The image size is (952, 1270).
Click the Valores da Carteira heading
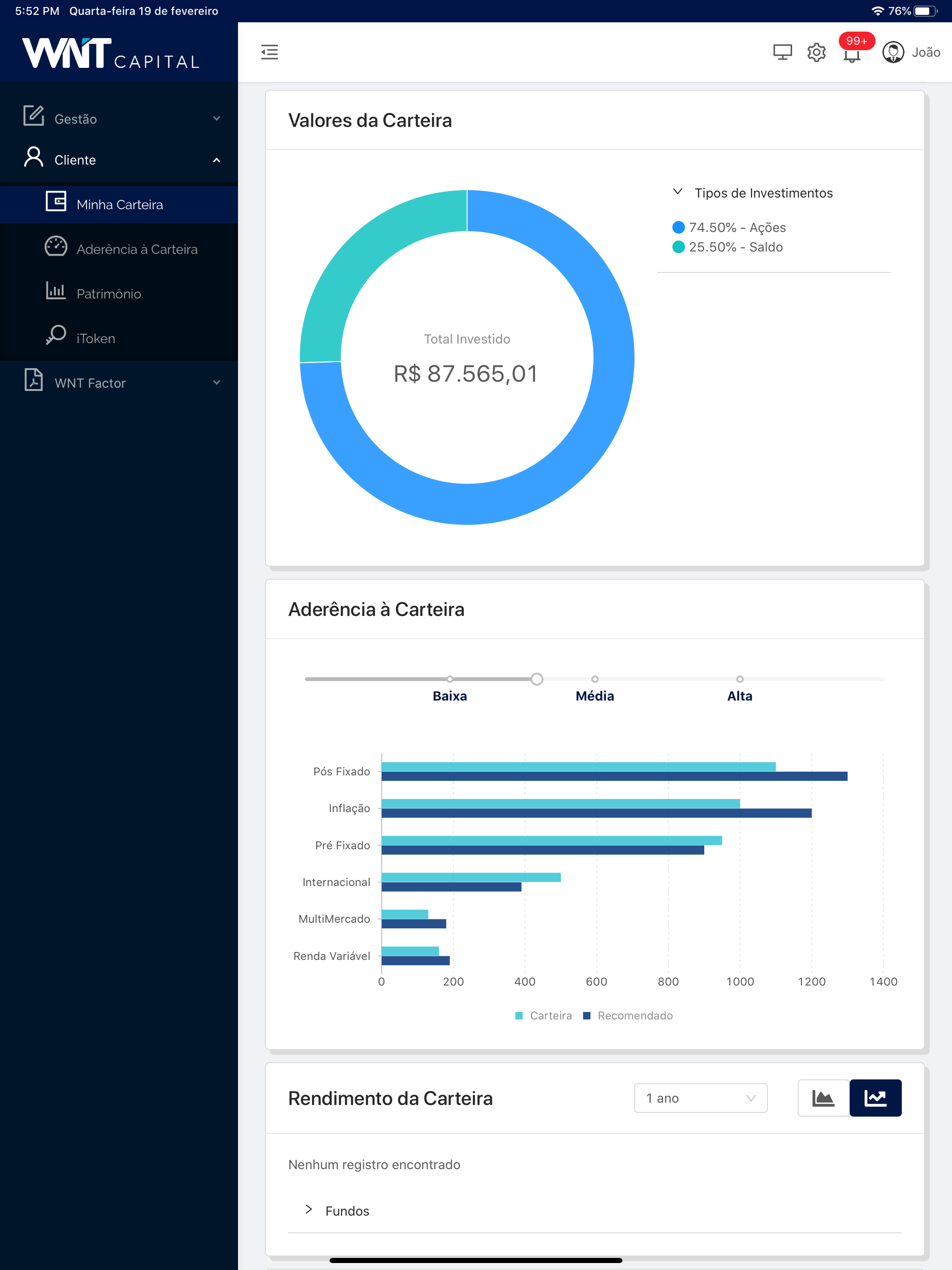(370, 120)
